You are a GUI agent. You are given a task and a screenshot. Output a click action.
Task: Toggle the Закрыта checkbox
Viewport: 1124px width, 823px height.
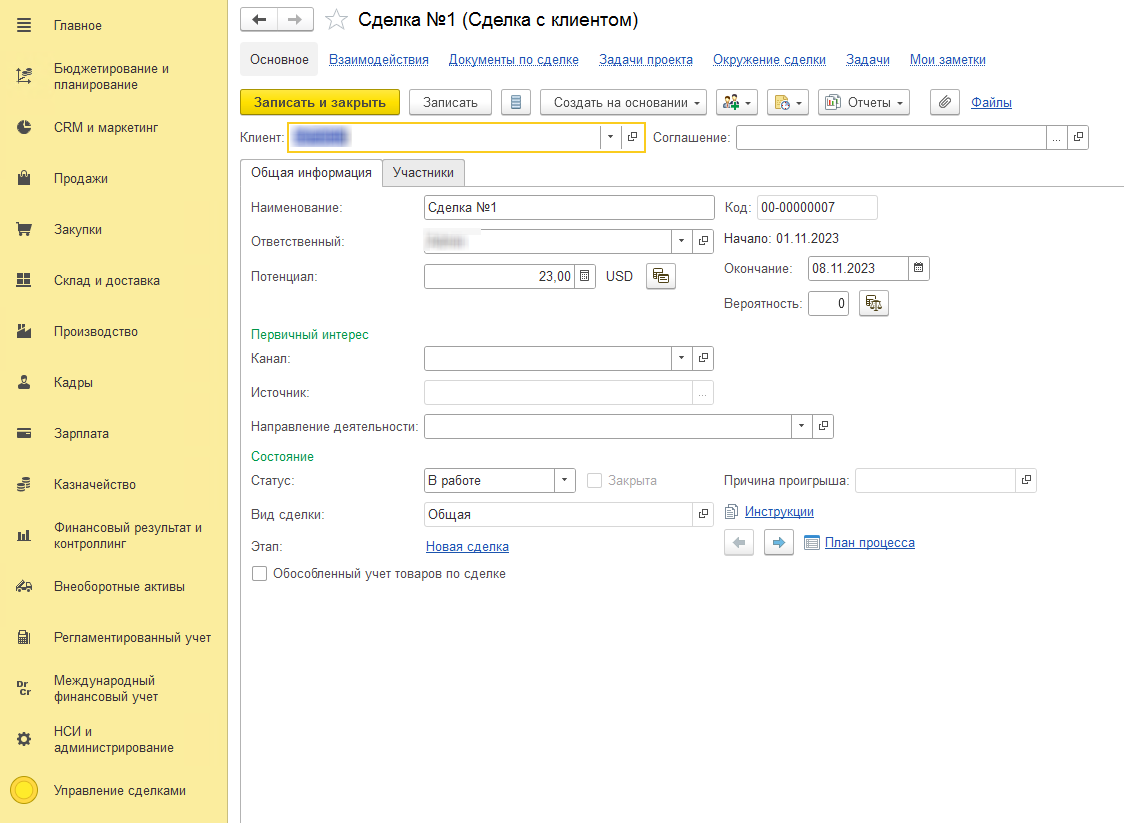pyautogui.click(x=595, y=481)
